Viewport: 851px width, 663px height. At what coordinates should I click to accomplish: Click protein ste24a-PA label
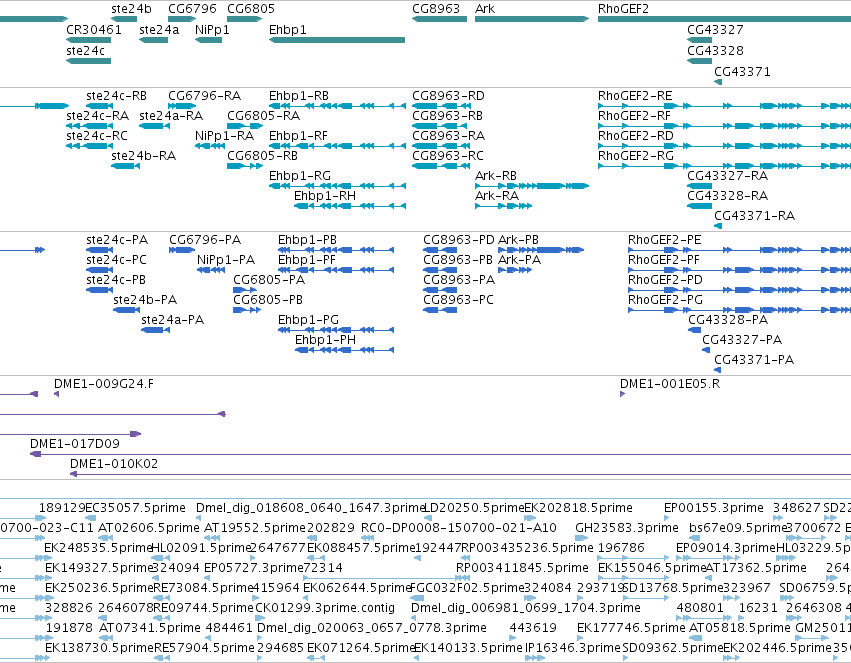173,320
